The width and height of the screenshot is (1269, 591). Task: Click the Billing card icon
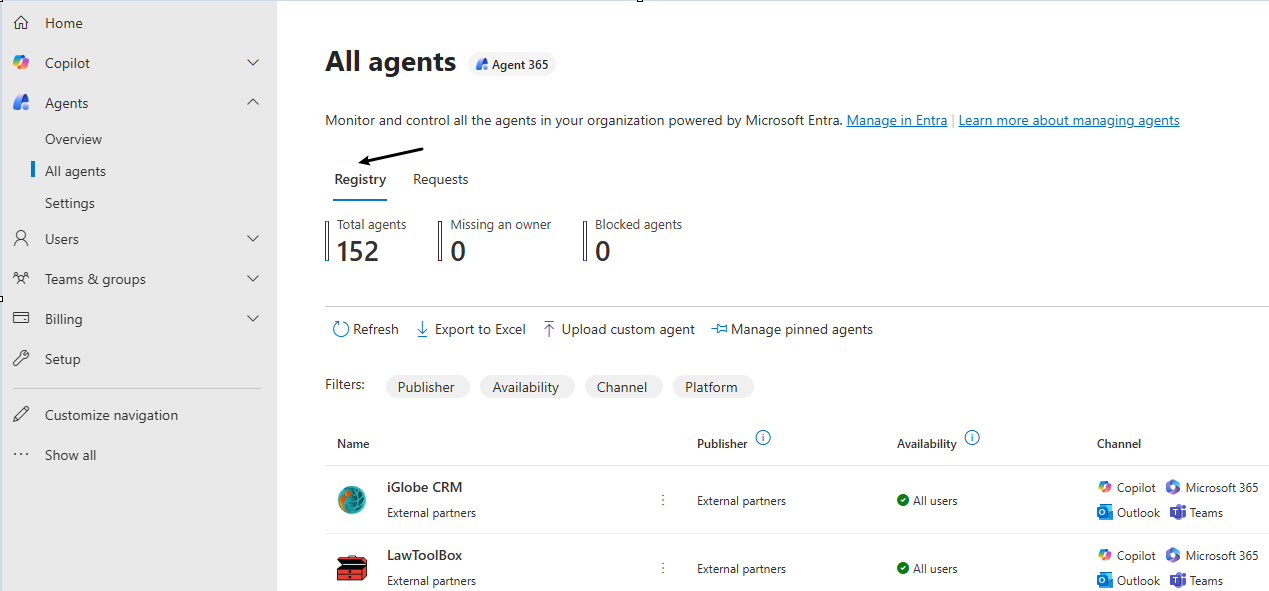pos(21,319)
